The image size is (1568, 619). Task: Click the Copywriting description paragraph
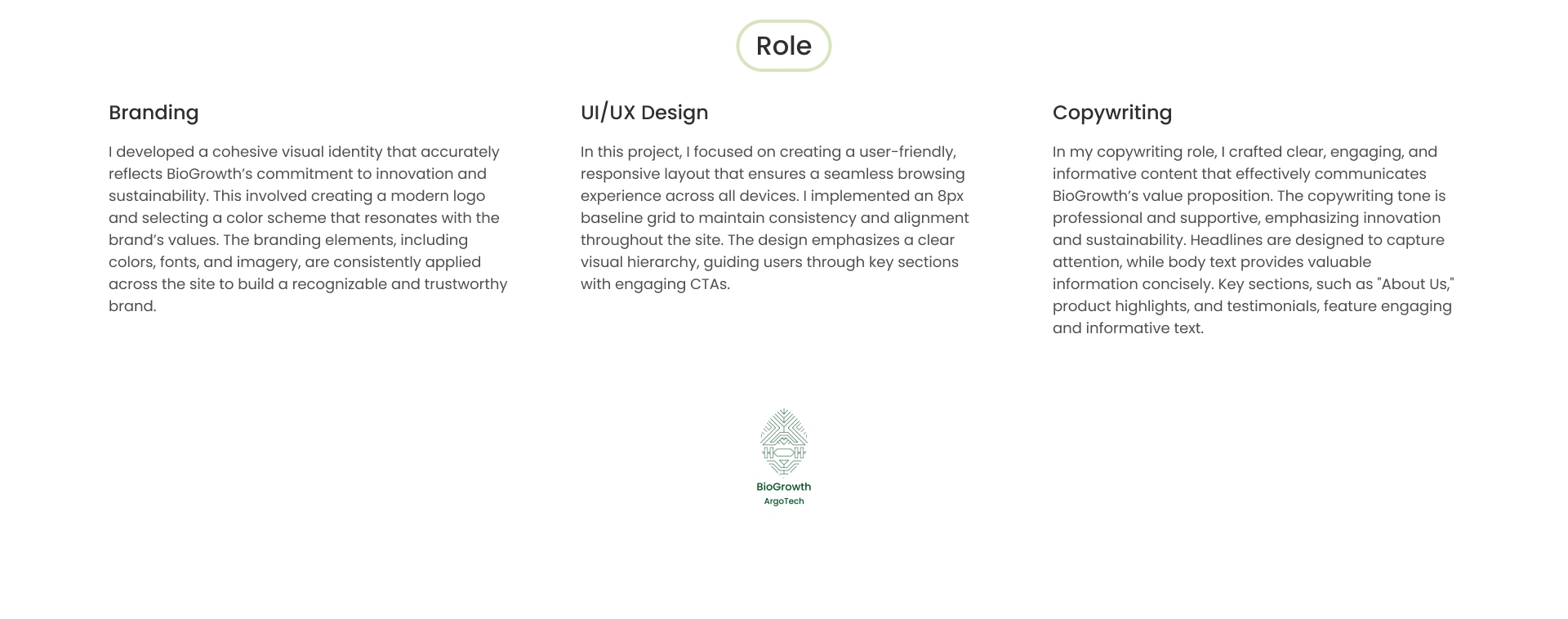point(1254,240)
